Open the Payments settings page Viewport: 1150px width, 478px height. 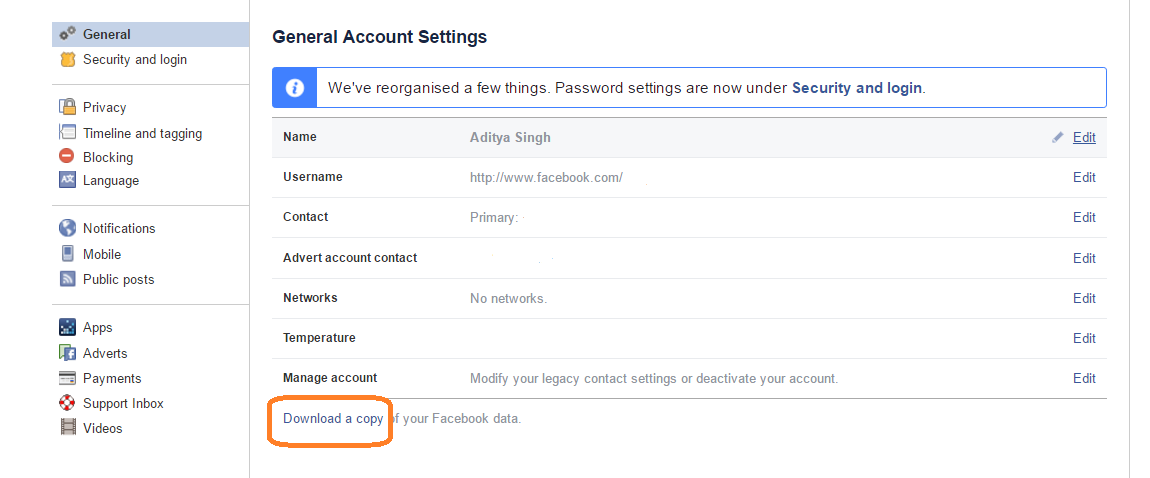(x=111, y=378)
